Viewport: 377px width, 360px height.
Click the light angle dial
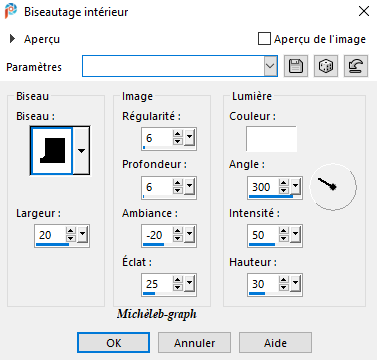click(333, 187)
